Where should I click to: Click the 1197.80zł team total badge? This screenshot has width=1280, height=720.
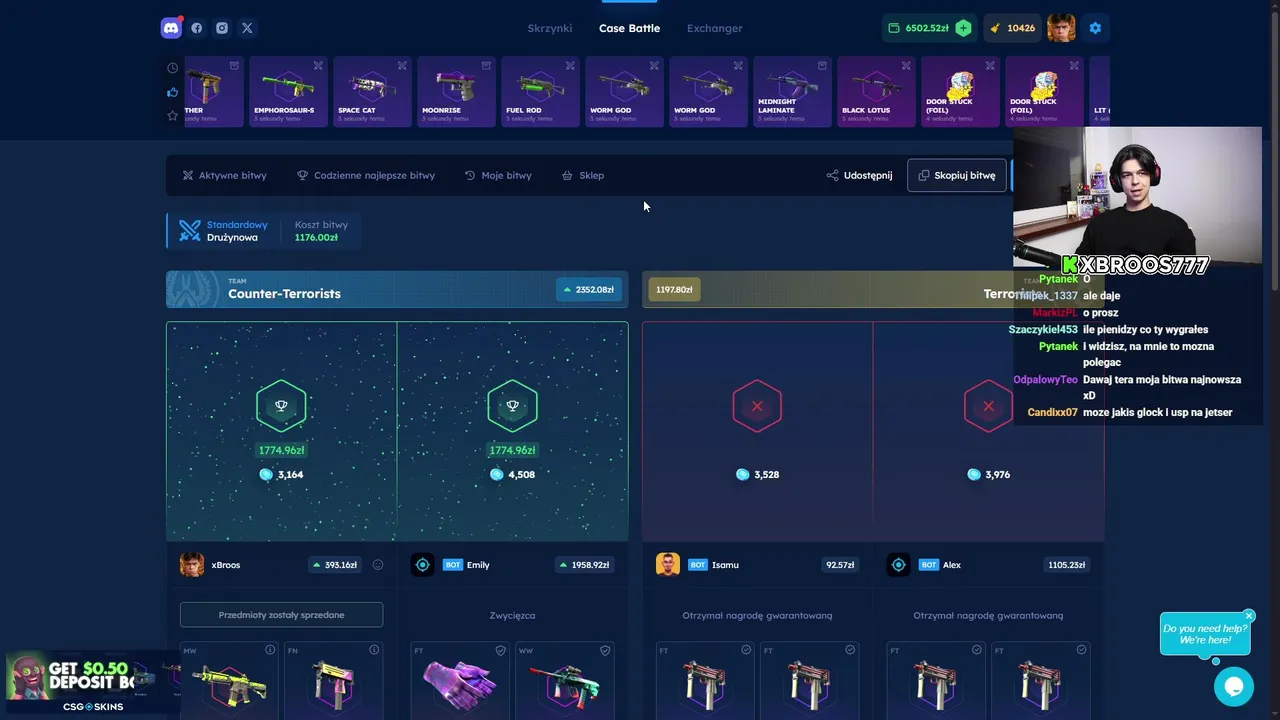674,289
